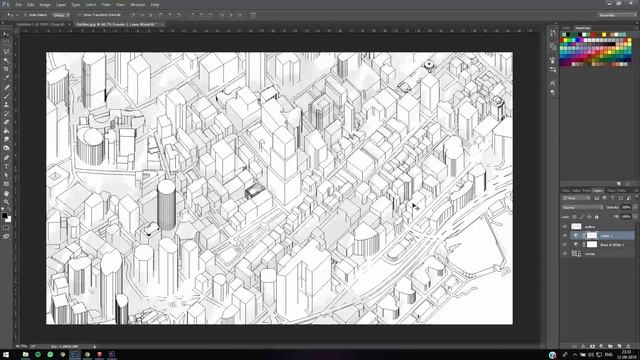Select the Rectangular Marquee tool
The width and height of the screenshot is (640, 360).
pos(6,42)
